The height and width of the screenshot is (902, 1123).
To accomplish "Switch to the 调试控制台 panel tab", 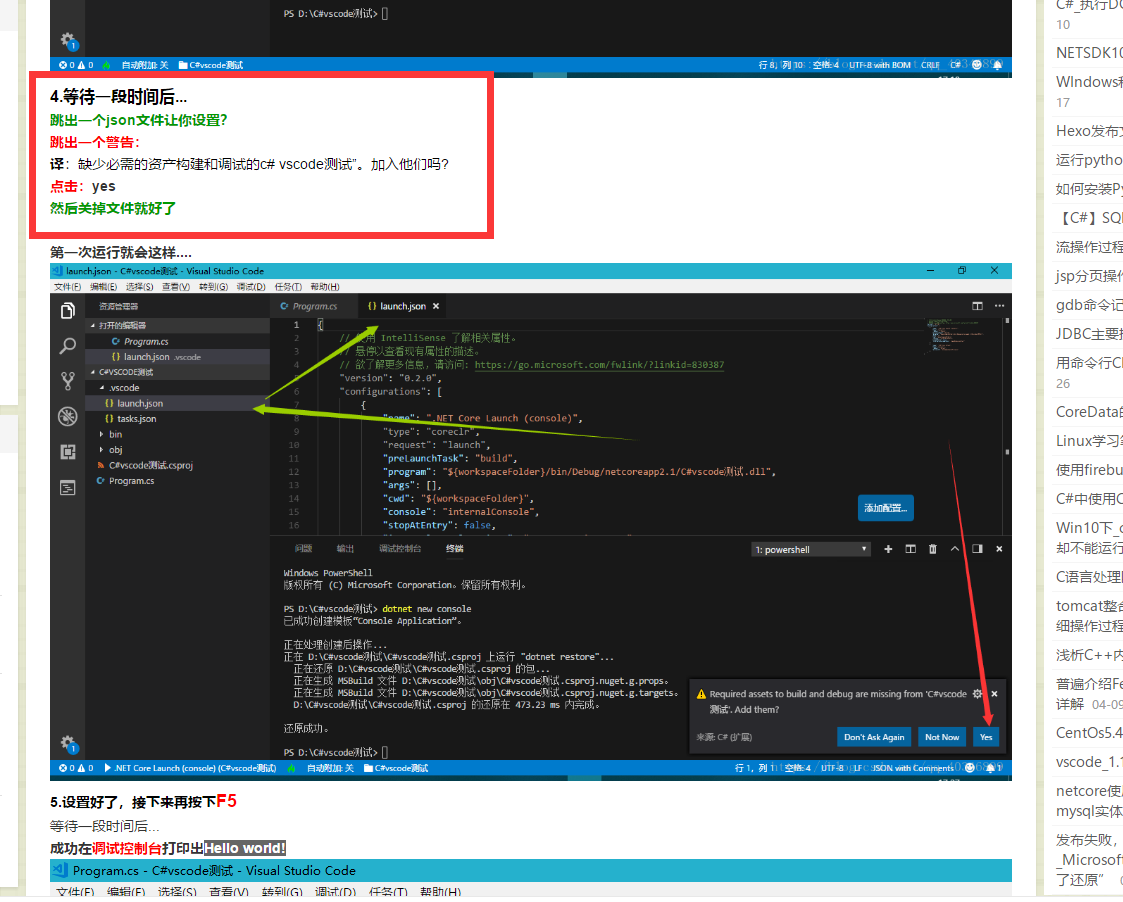I will point(400,549).
